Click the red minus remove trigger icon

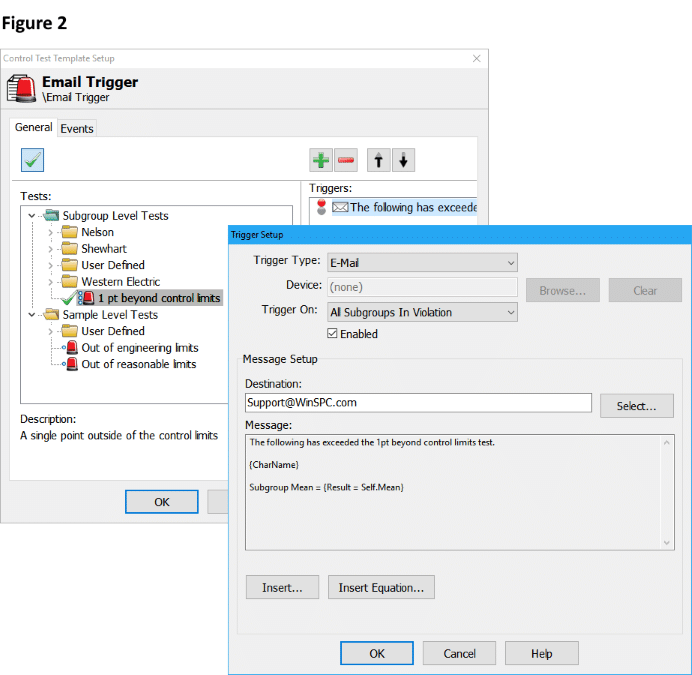(346, 160)
